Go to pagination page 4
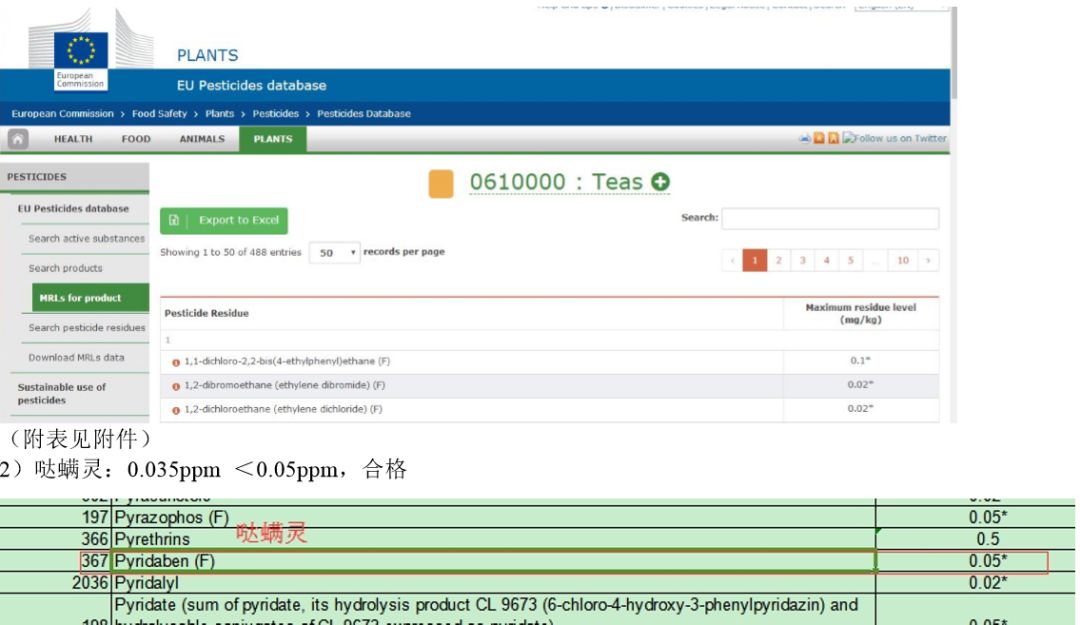1080x625 pixels. 827,260
